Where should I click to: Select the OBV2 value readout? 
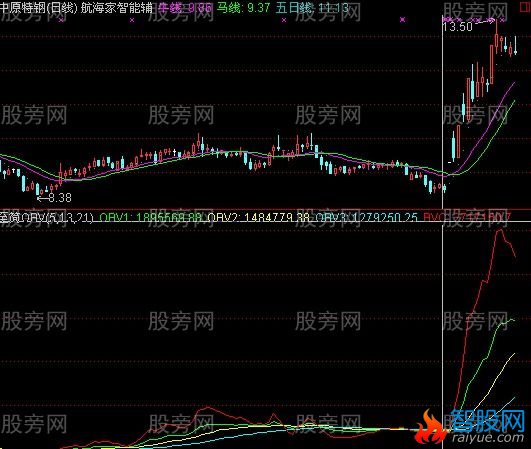click(258, 217)
